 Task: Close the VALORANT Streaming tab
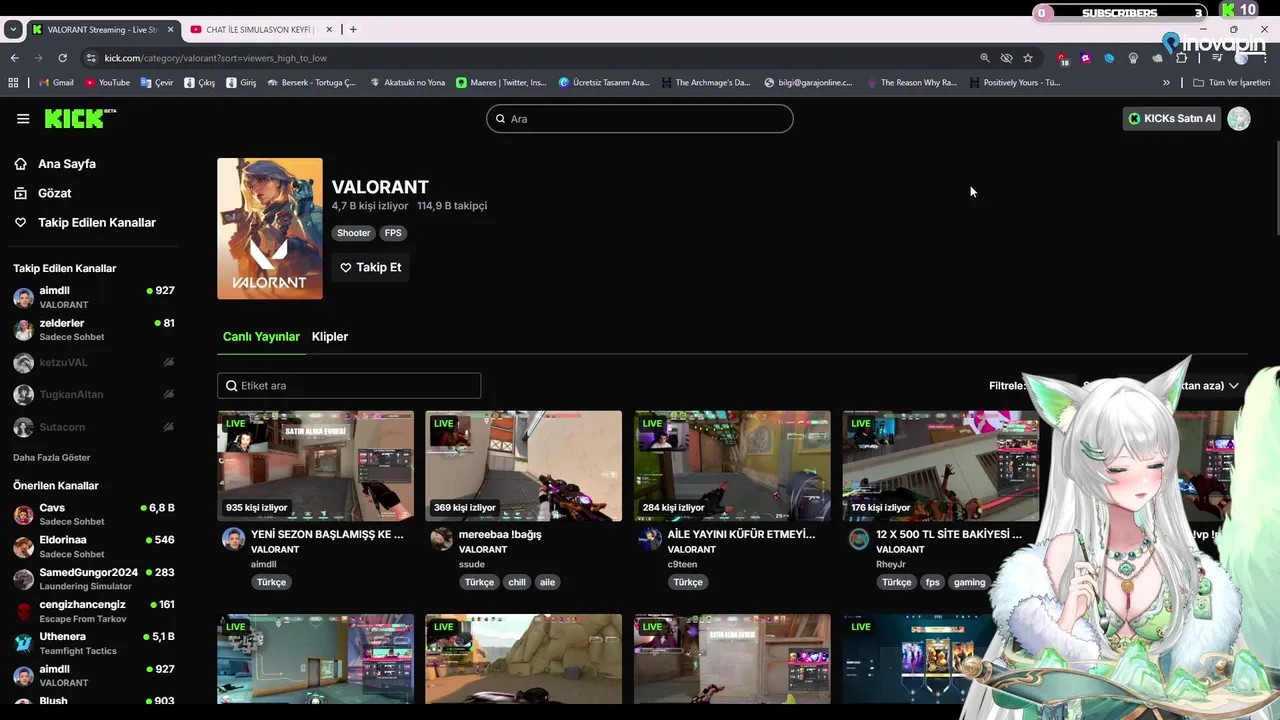coord(170,29)
